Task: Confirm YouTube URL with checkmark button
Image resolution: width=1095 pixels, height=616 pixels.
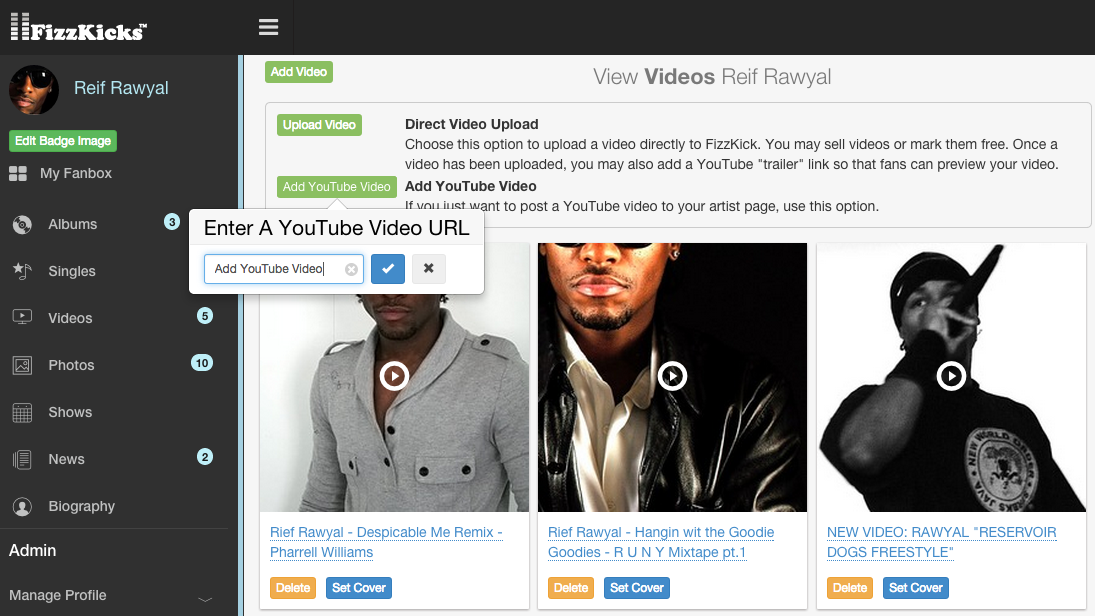Action: coord(388,268)
